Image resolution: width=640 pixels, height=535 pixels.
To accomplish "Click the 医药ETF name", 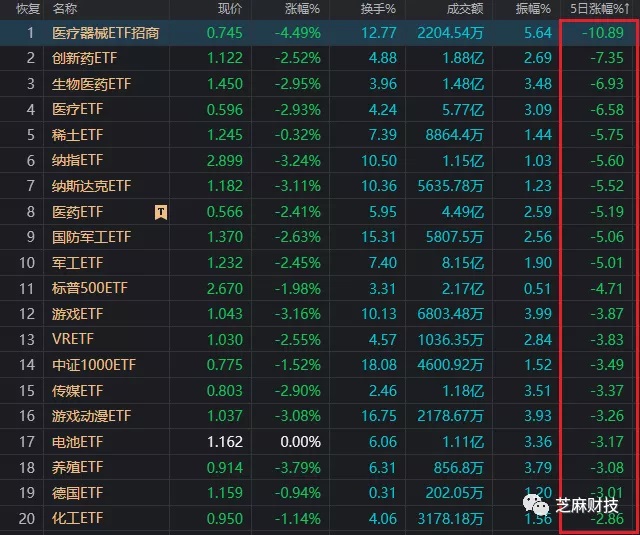I will coord(77,212).
